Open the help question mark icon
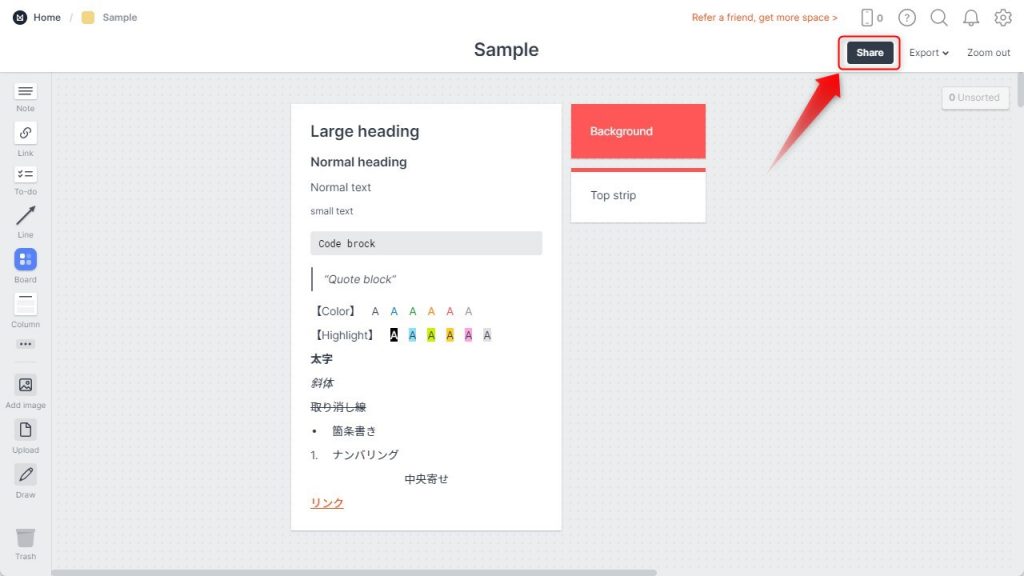The height and width of the screenshot is (576, 1024). click(x=906, y=18)
